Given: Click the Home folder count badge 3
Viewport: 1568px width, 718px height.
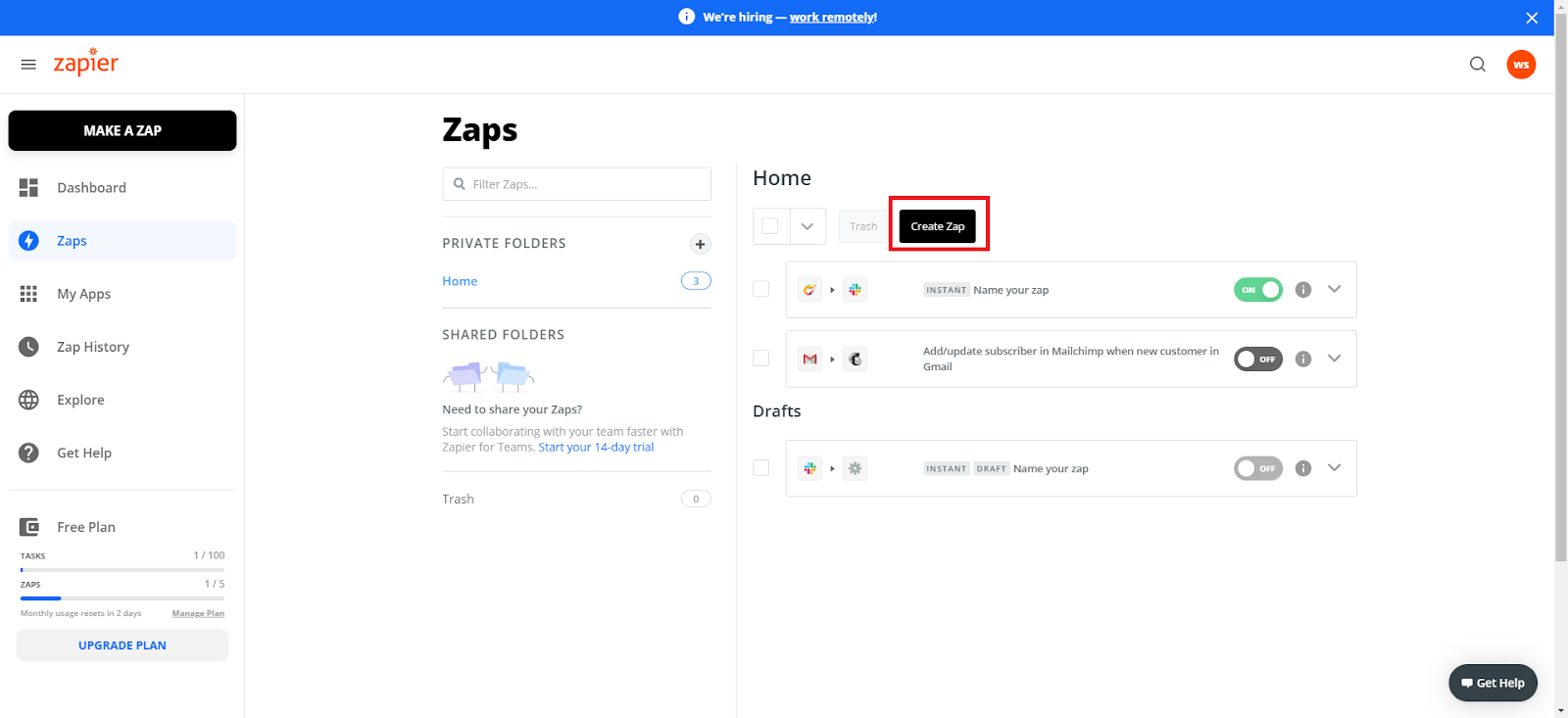Looking at the screenshot, I should click(x=696, y=281).
